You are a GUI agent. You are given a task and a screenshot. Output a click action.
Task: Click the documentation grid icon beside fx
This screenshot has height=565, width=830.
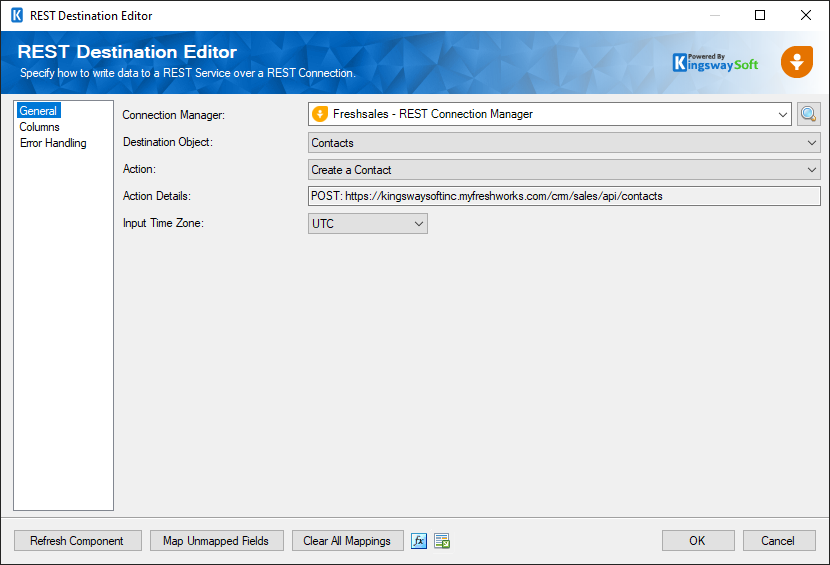tap(442, 541)
